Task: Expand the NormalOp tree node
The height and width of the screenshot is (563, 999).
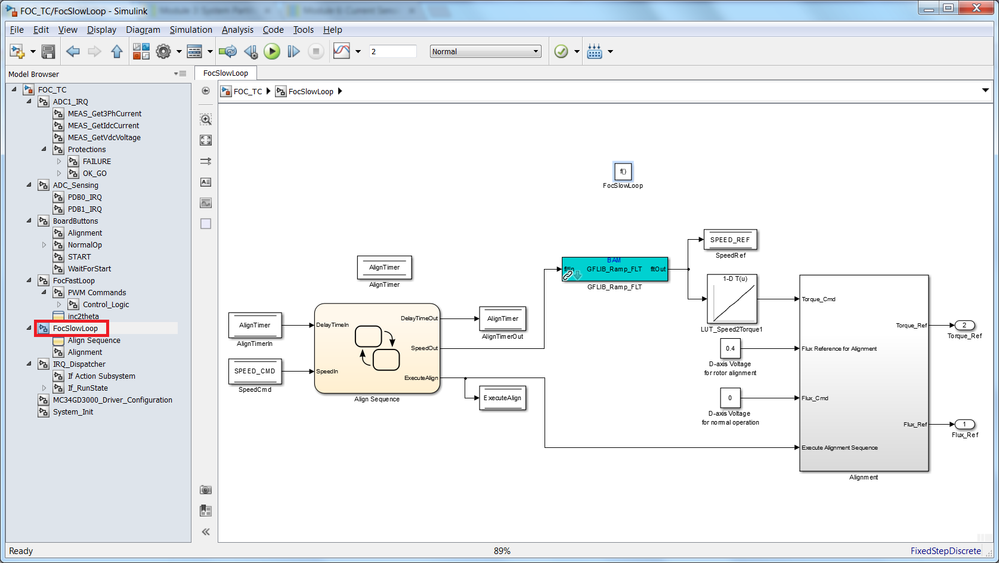Action: [x=44, y=245]
